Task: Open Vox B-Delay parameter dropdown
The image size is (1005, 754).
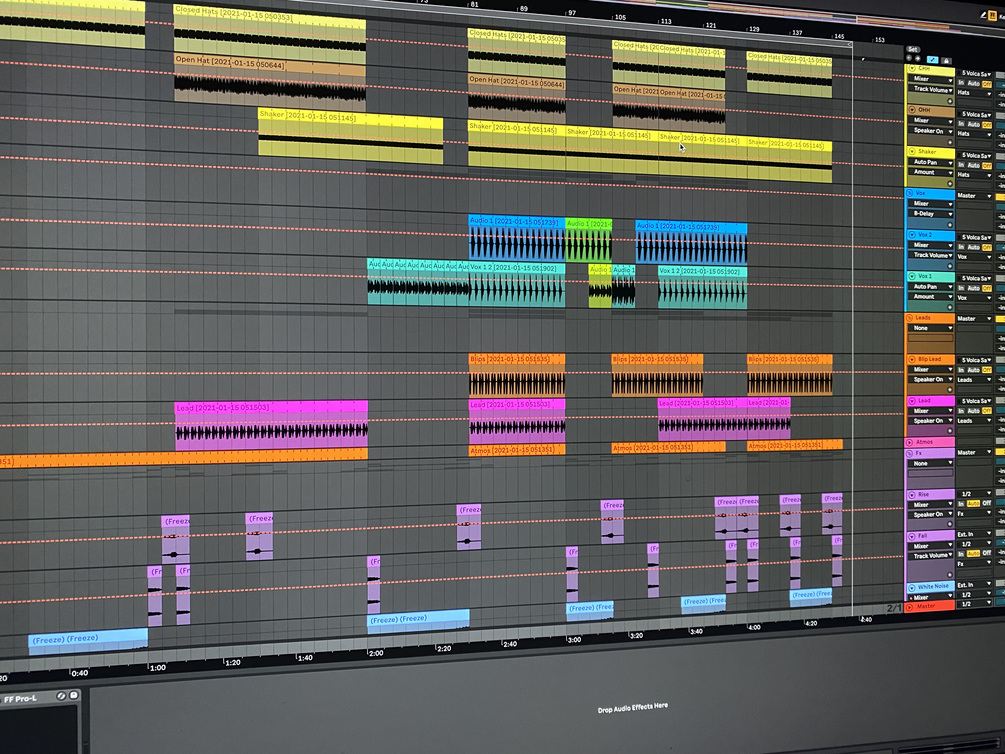Action: 931,214
